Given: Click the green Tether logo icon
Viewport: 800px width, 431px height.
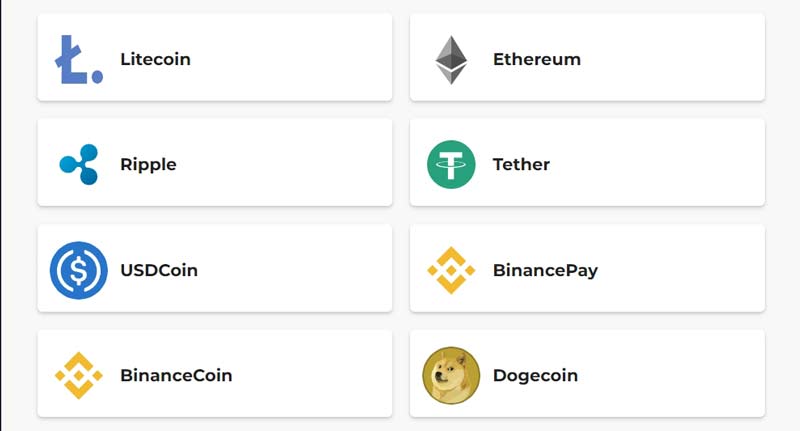Looking at the screenshot, I should point(451,164).
